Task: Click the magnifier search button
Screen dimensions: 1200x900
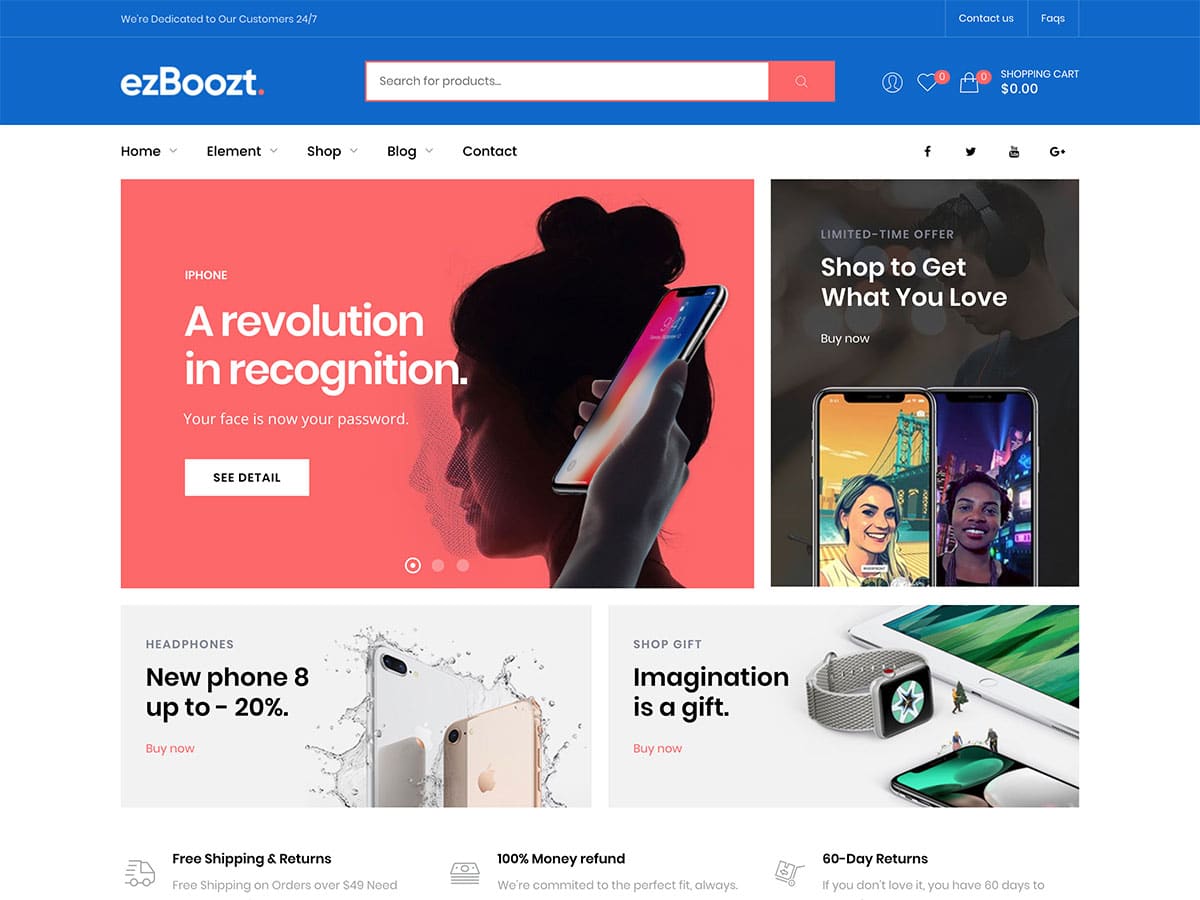Action: [801, 81]
